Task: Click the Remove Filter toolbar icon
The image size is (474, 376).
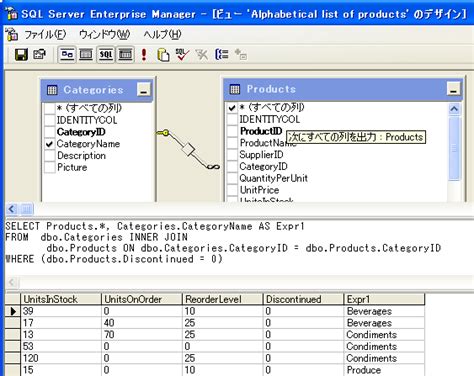Action: [x=202, y=55]
